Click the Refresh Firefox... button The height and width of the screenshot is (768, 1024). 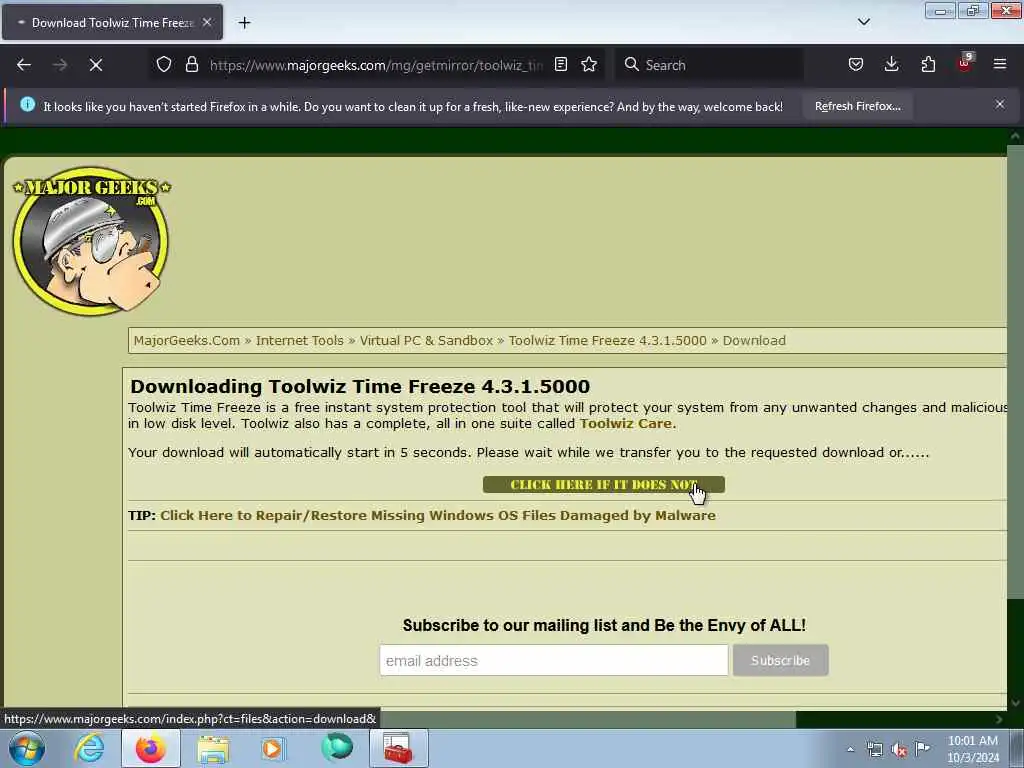(x=857, y=106)
